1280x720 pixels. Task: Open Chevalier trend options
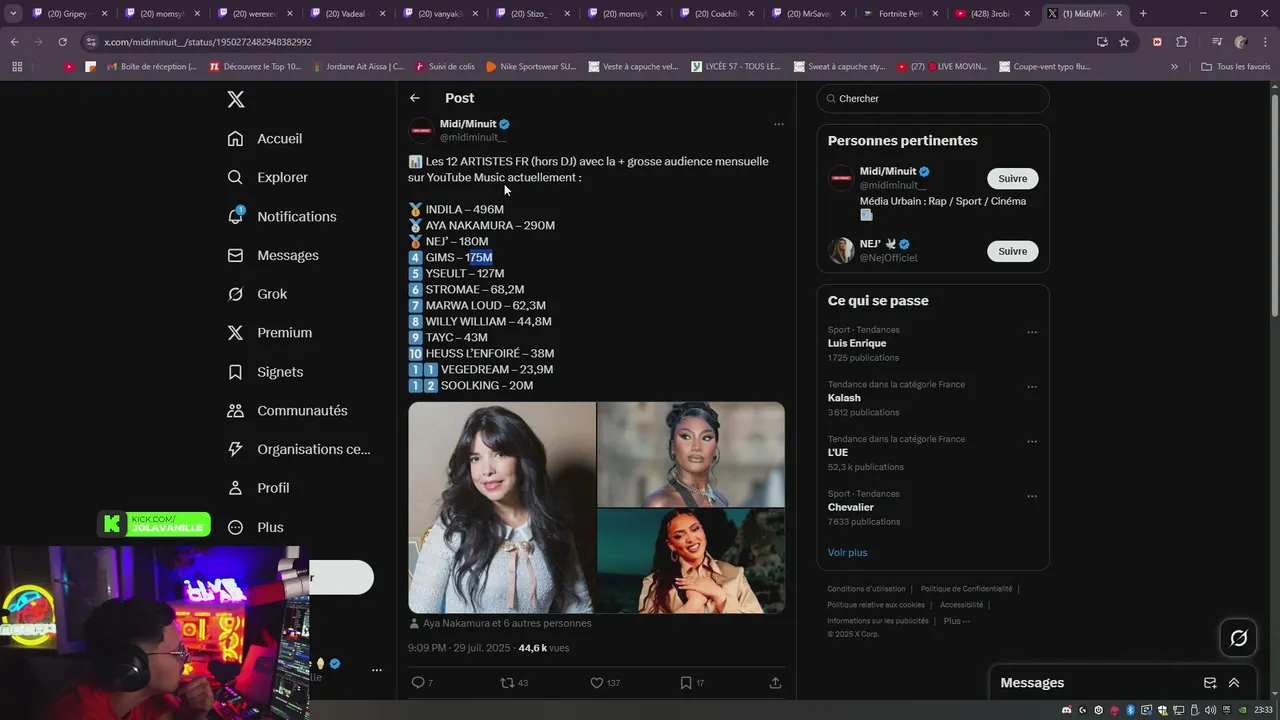(x=1032, y=497)
